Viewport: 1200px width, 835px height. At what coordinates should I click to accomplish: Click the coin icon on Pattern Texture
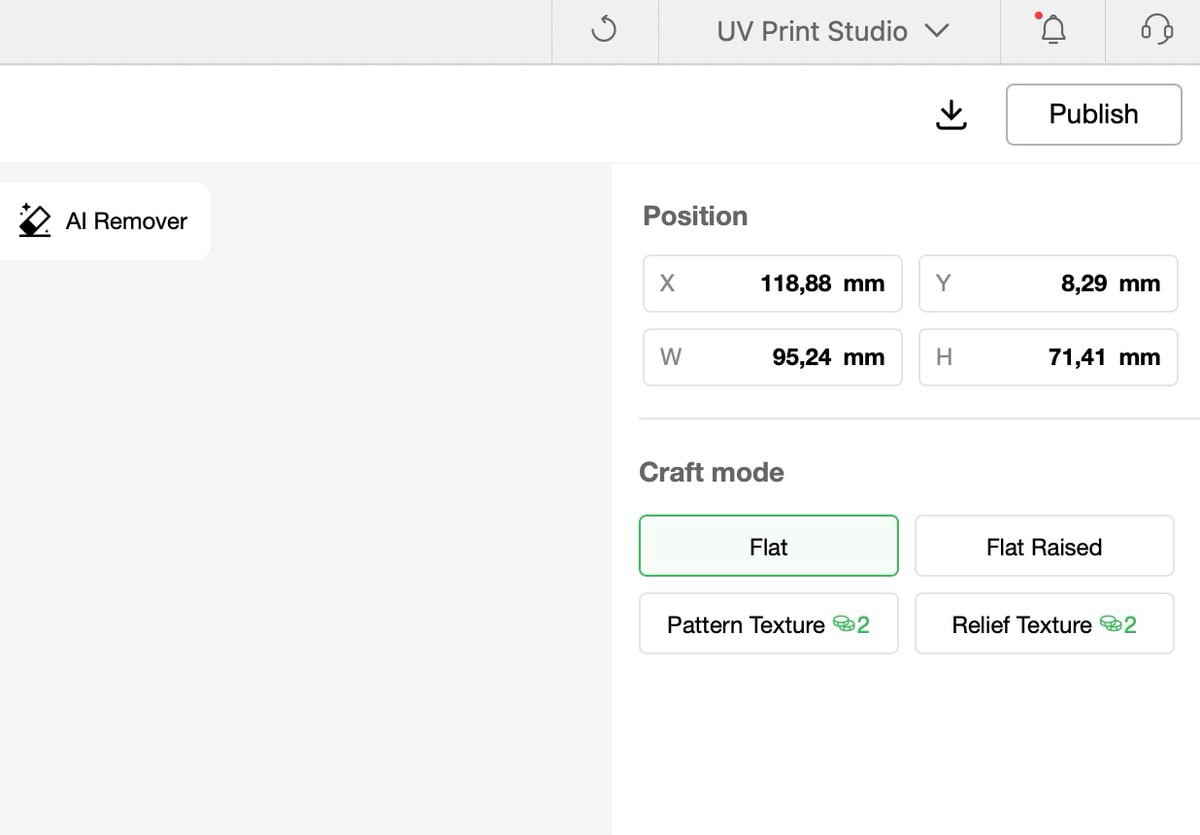[843, 624]
